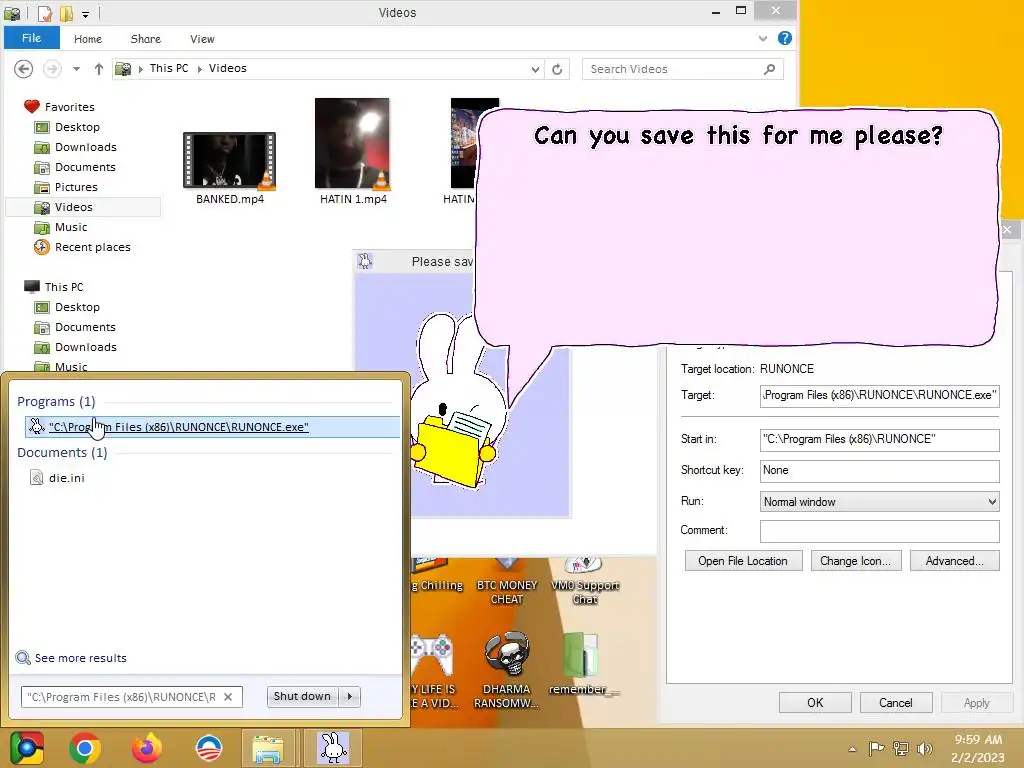
Task: Refresh the Videos folder
Action: point(557,69)
